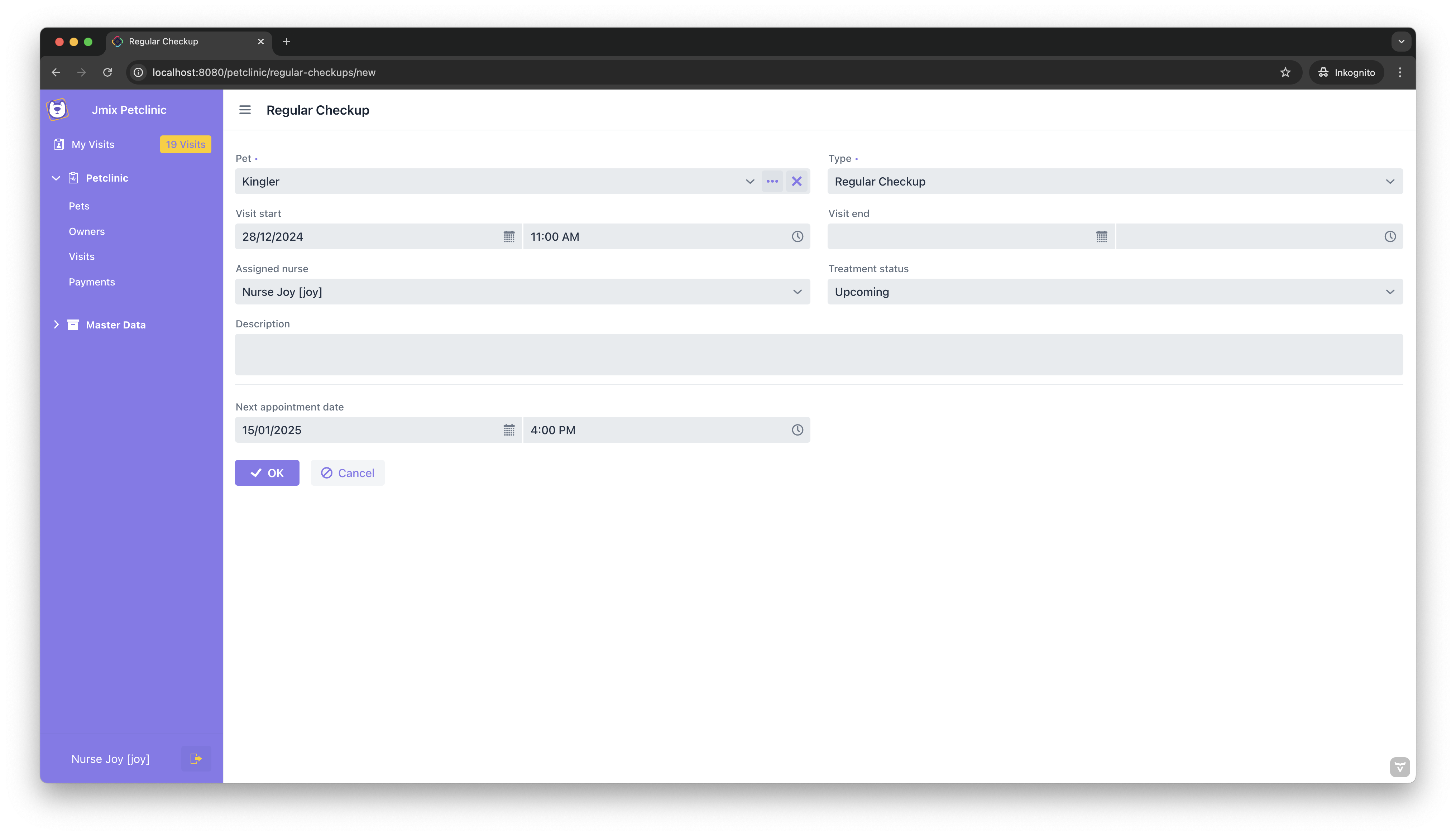Click the Pet lookup ellipsis button
The height and width of the screenshot is (836, 1456).
tap(772, 182)
